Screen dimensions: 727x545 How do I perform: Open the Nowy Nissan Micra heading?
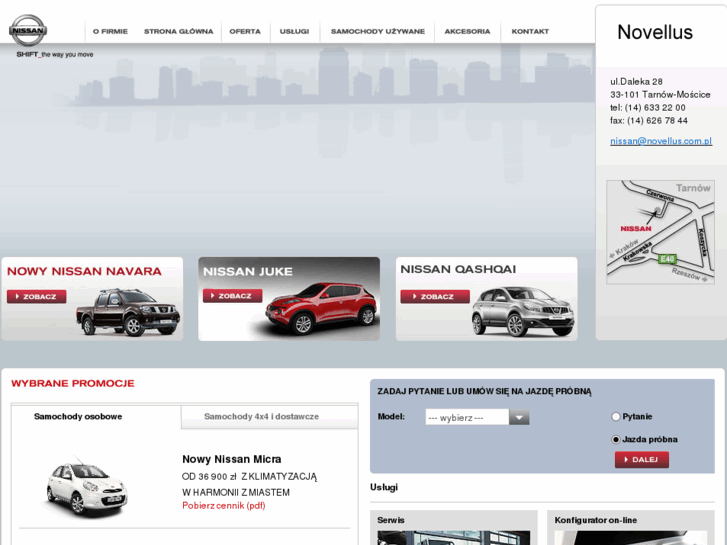point(231,459)
